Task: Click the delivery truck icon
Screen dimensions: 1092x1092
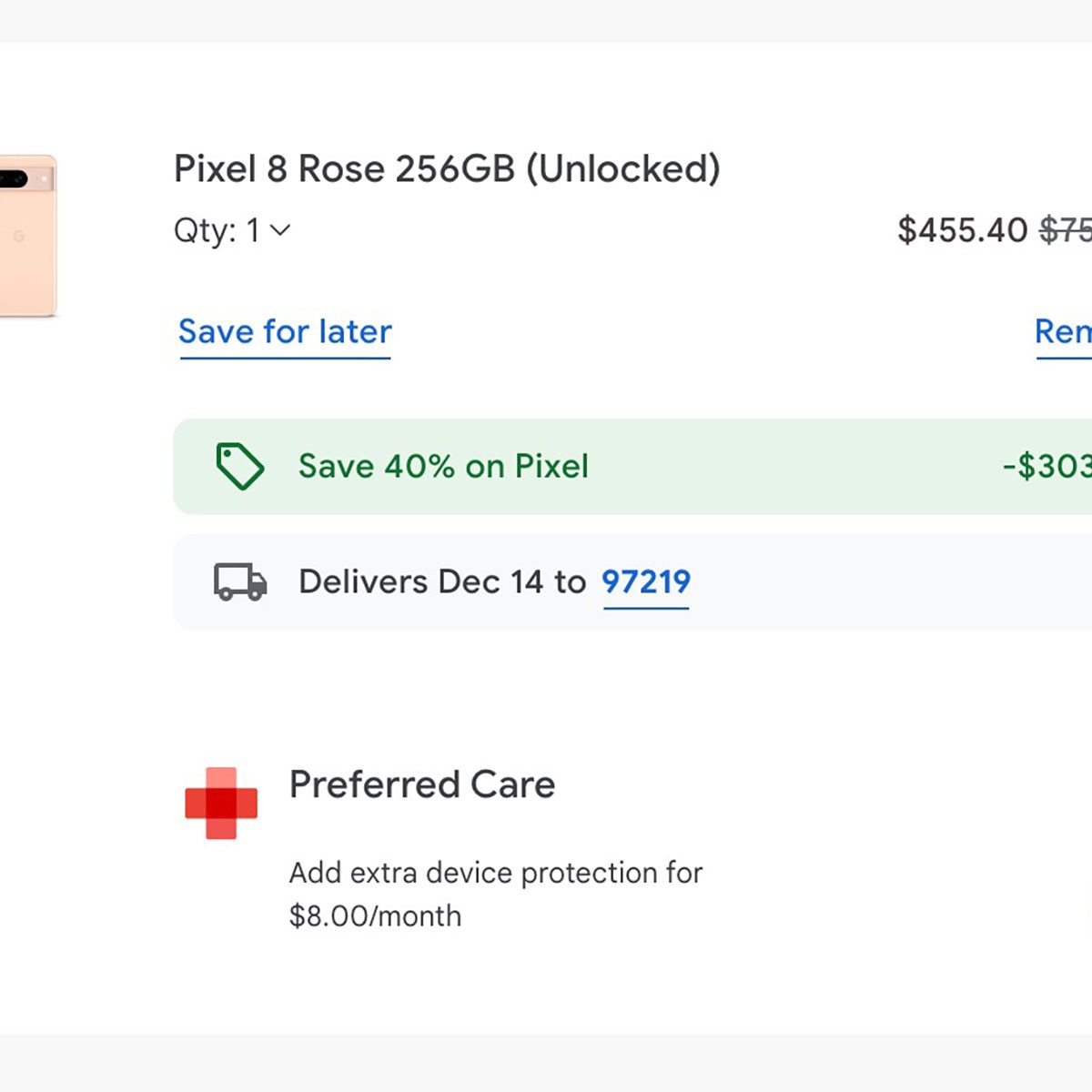Action: [x=240, y=581]
